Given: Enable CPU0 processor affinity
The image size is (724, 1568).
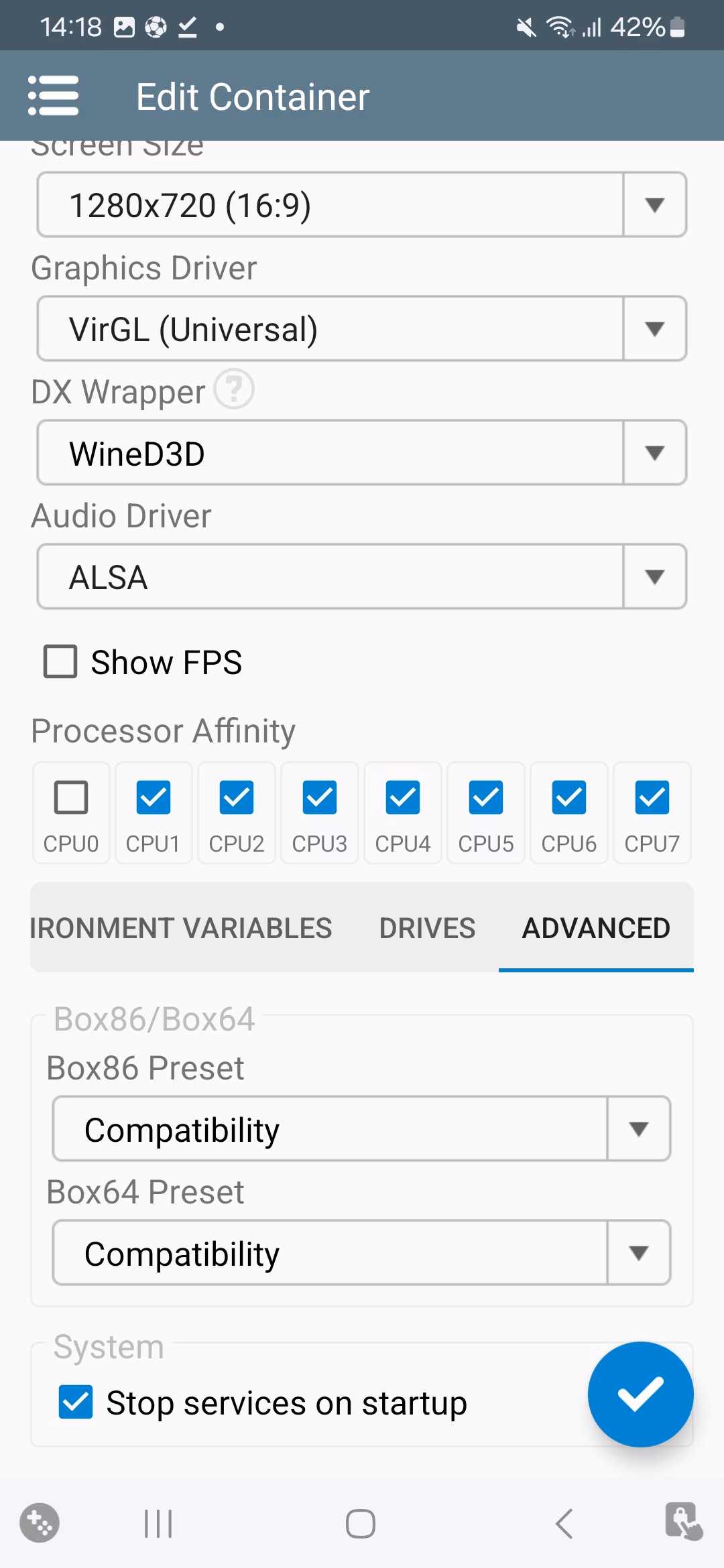Looking at the screenshot, I should coord(71,797).
